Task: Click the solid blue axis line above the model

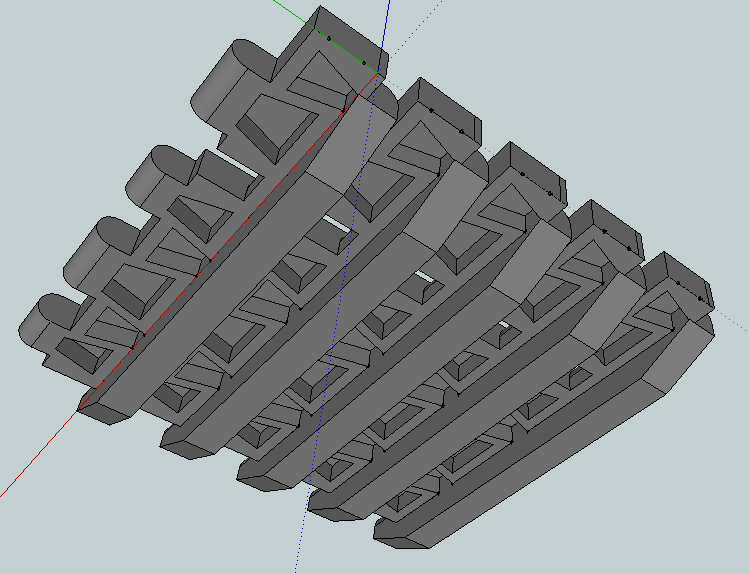Action: [388, 25]
